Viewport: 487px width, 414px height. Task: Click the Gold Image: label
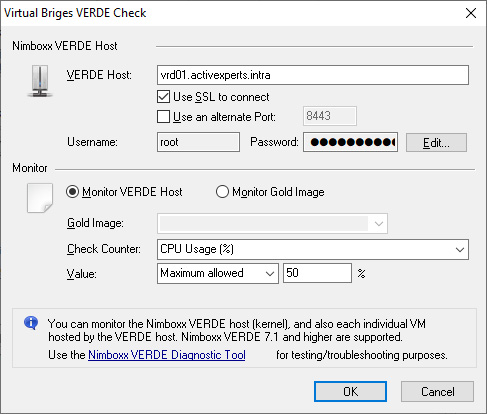[x=95, y=223]
